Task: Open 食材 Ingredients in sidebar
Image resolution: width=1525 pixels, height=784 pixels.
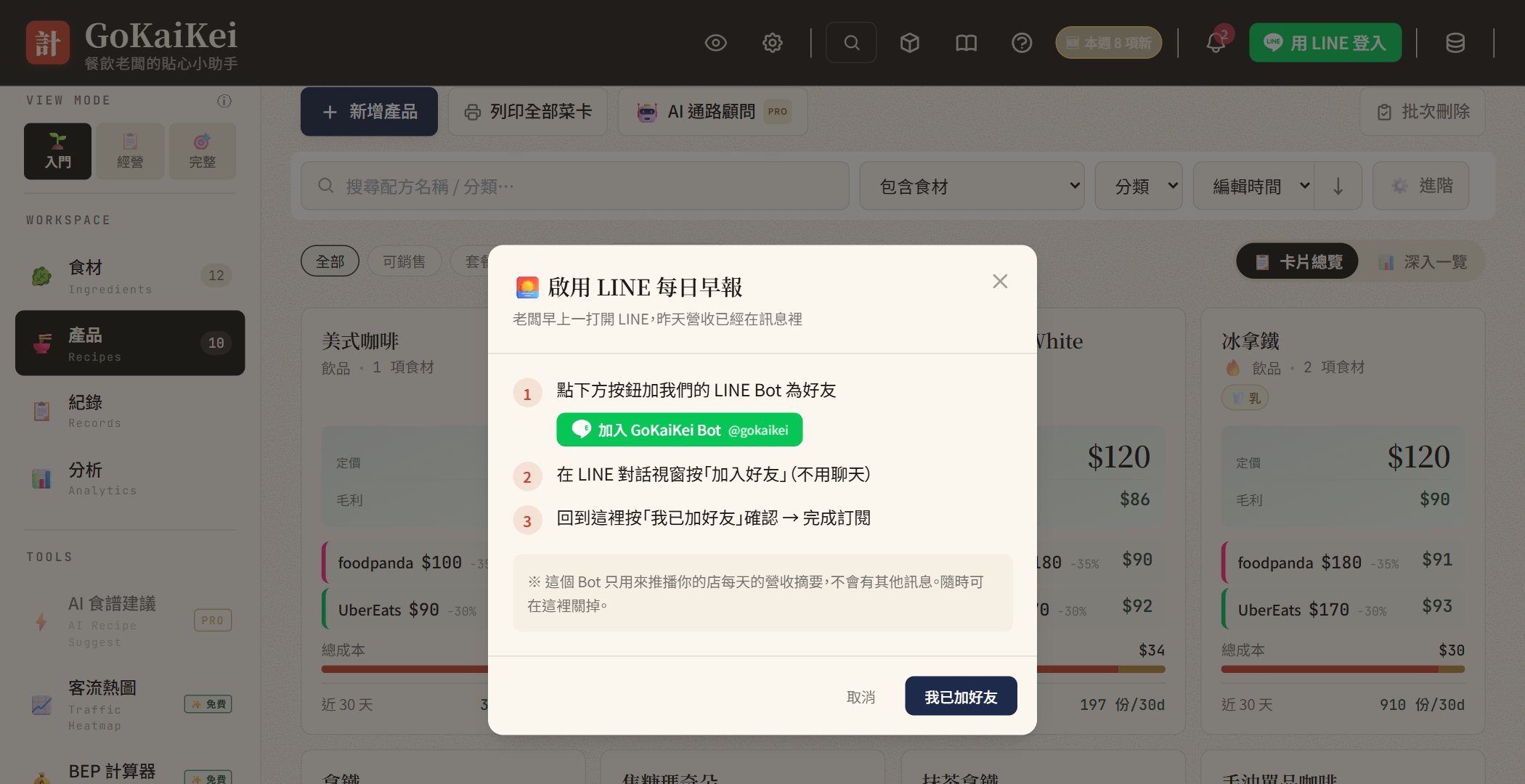Action: (x=130, y=276)
